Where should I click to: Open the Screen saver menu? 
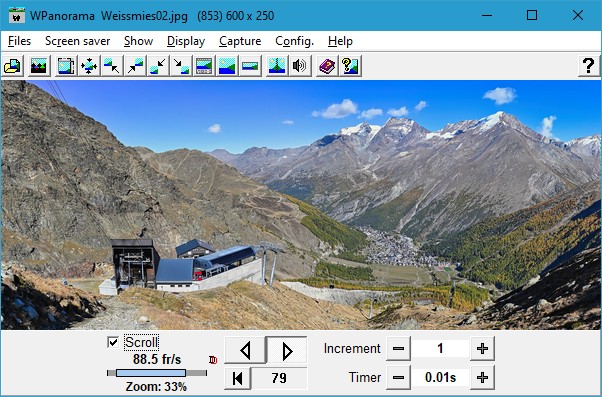click(x=78, y=41)
